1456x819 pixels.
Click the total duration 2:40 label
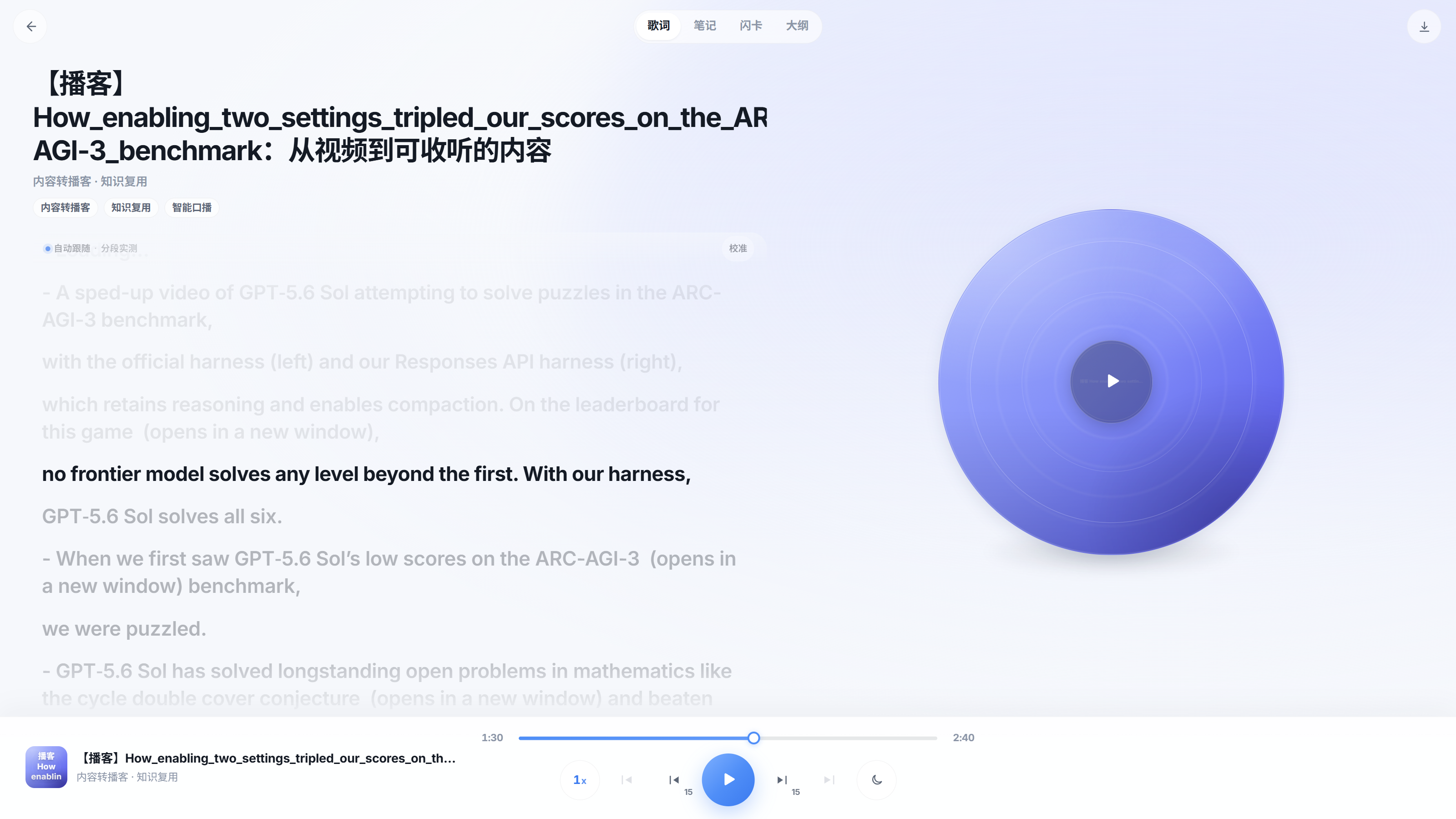pyautogui.click(x=963, y=738)
